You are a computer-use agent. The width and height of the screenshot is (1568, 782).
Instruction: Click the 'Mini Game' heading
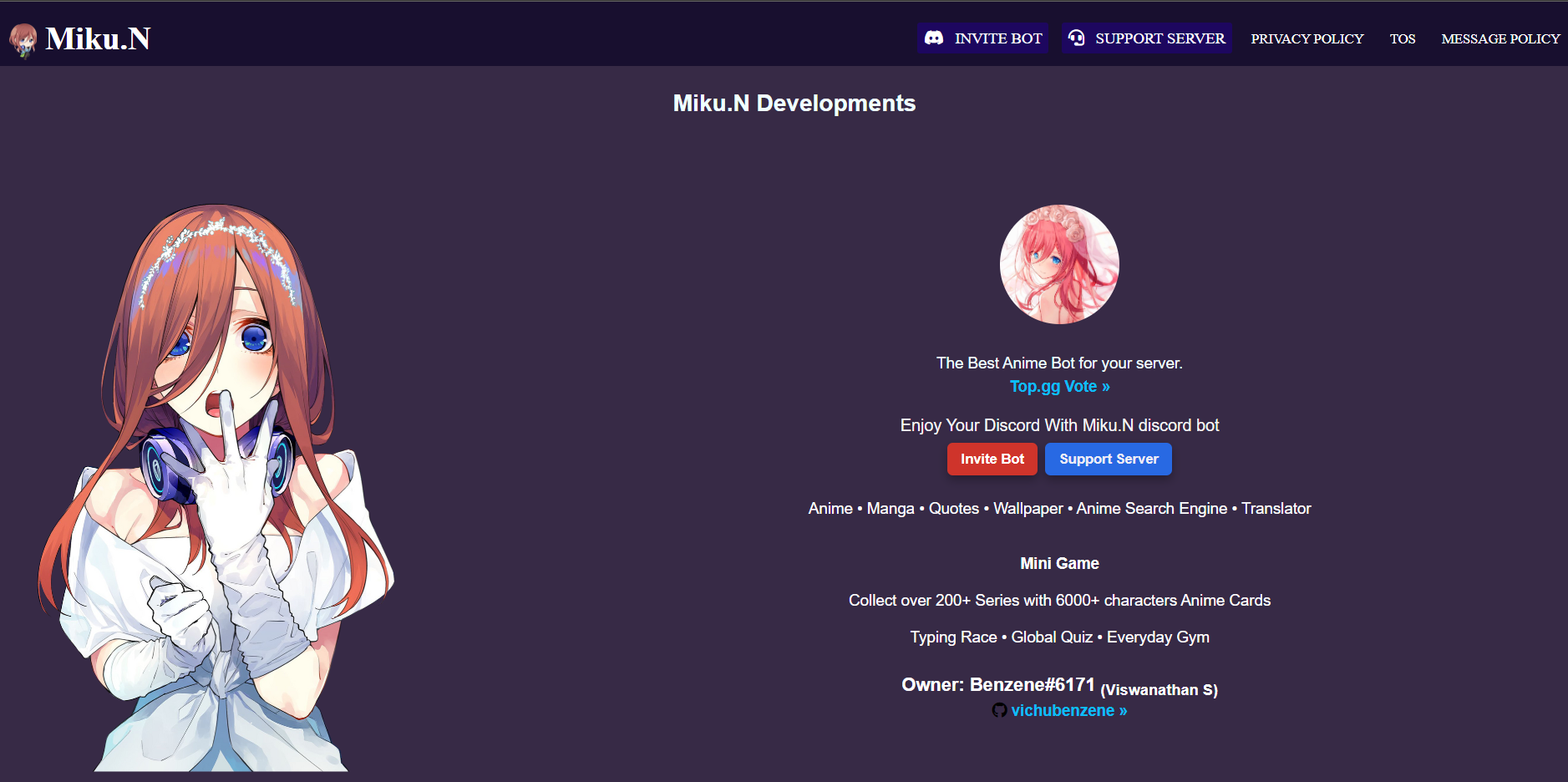[x=1059, y=564]
